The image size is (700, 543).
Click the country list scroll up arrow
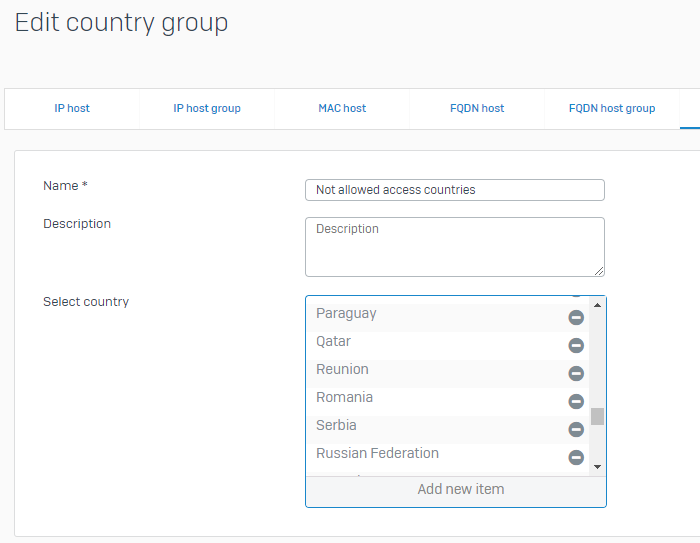597,305
